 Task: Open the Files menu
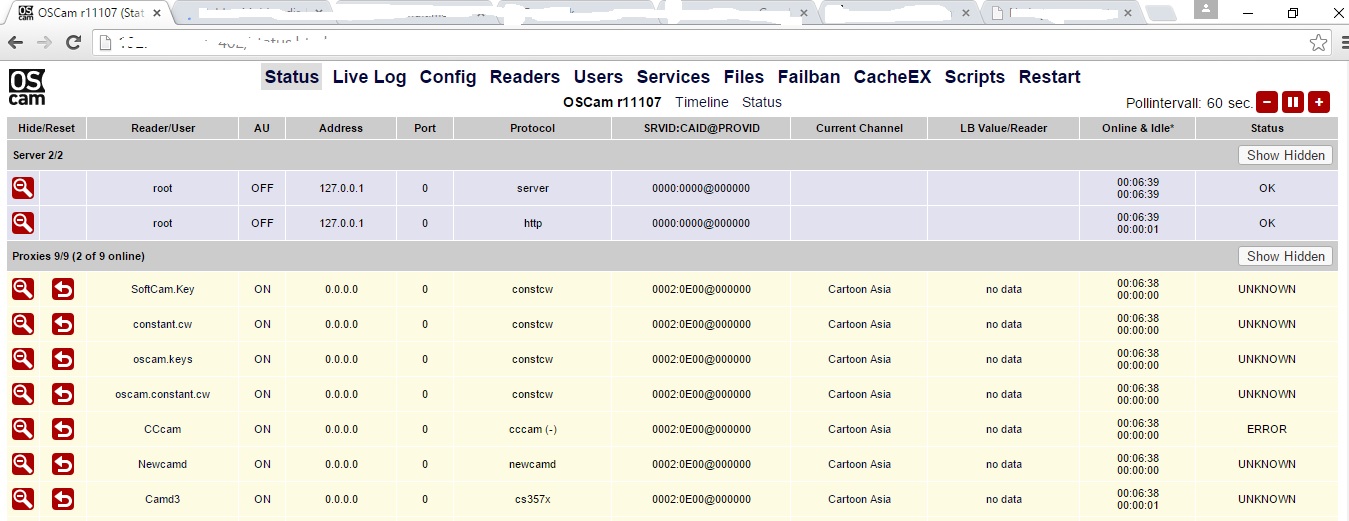744,77
